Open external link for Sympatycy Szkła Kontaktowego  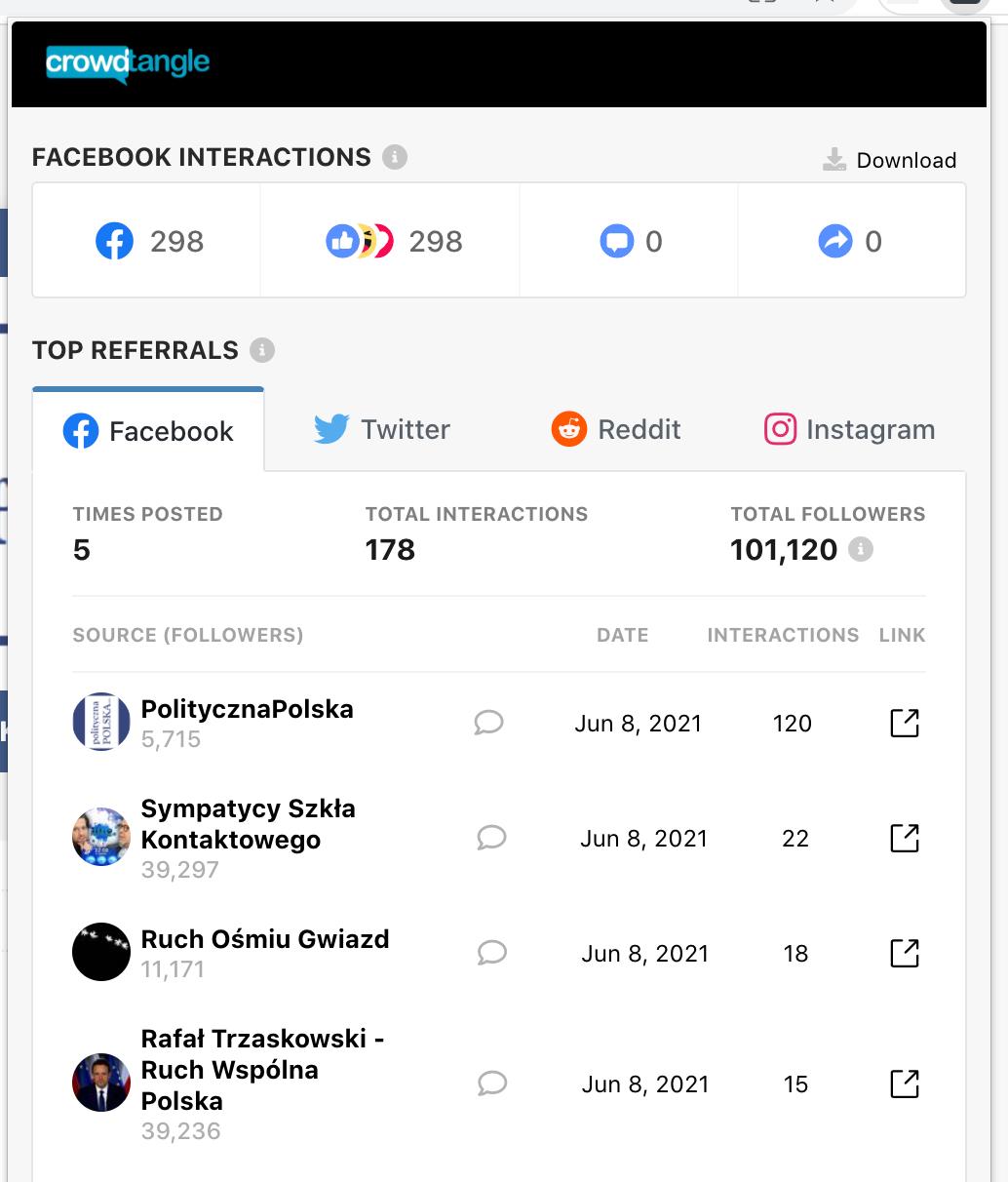(x=905, y=838)
